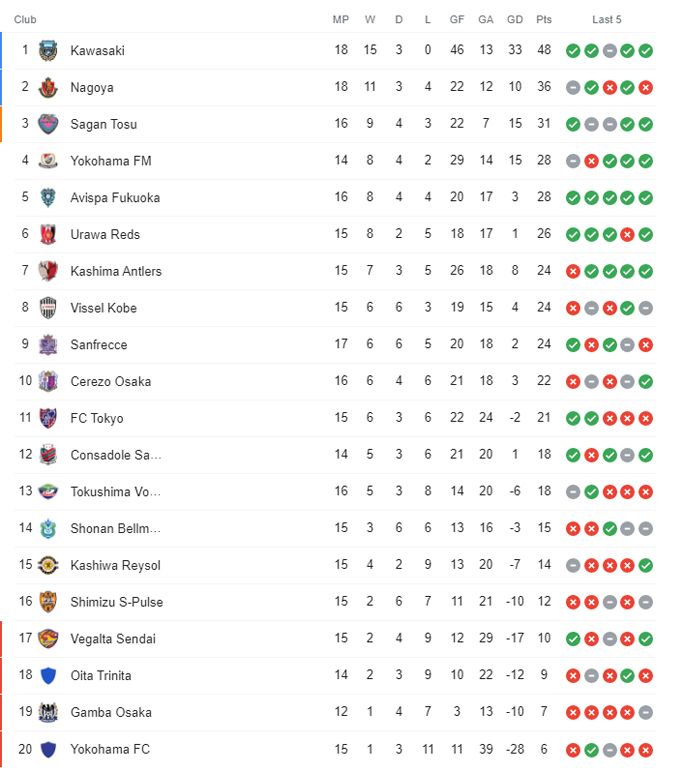Click the Oita Trinita shield icon
This screenshot has height=768, width=680.
[48, 676]
